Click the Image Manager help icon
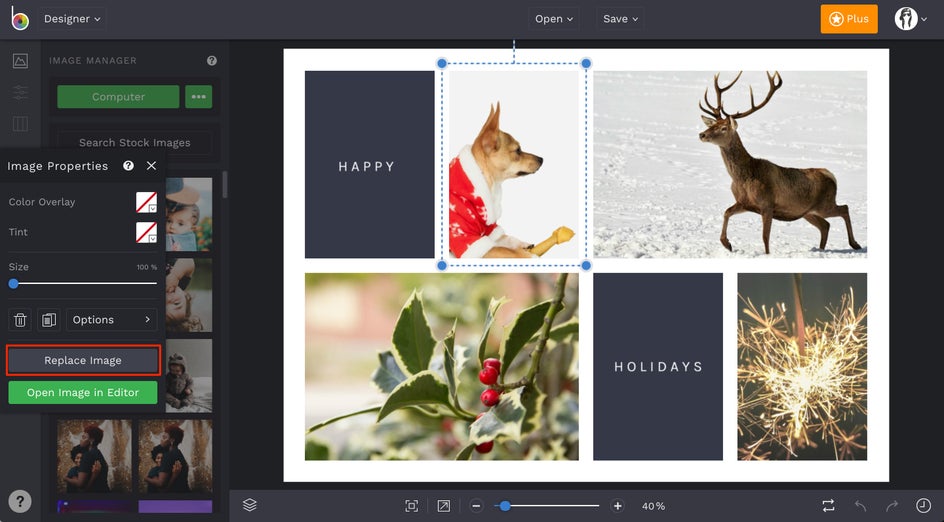 (212, 60)
